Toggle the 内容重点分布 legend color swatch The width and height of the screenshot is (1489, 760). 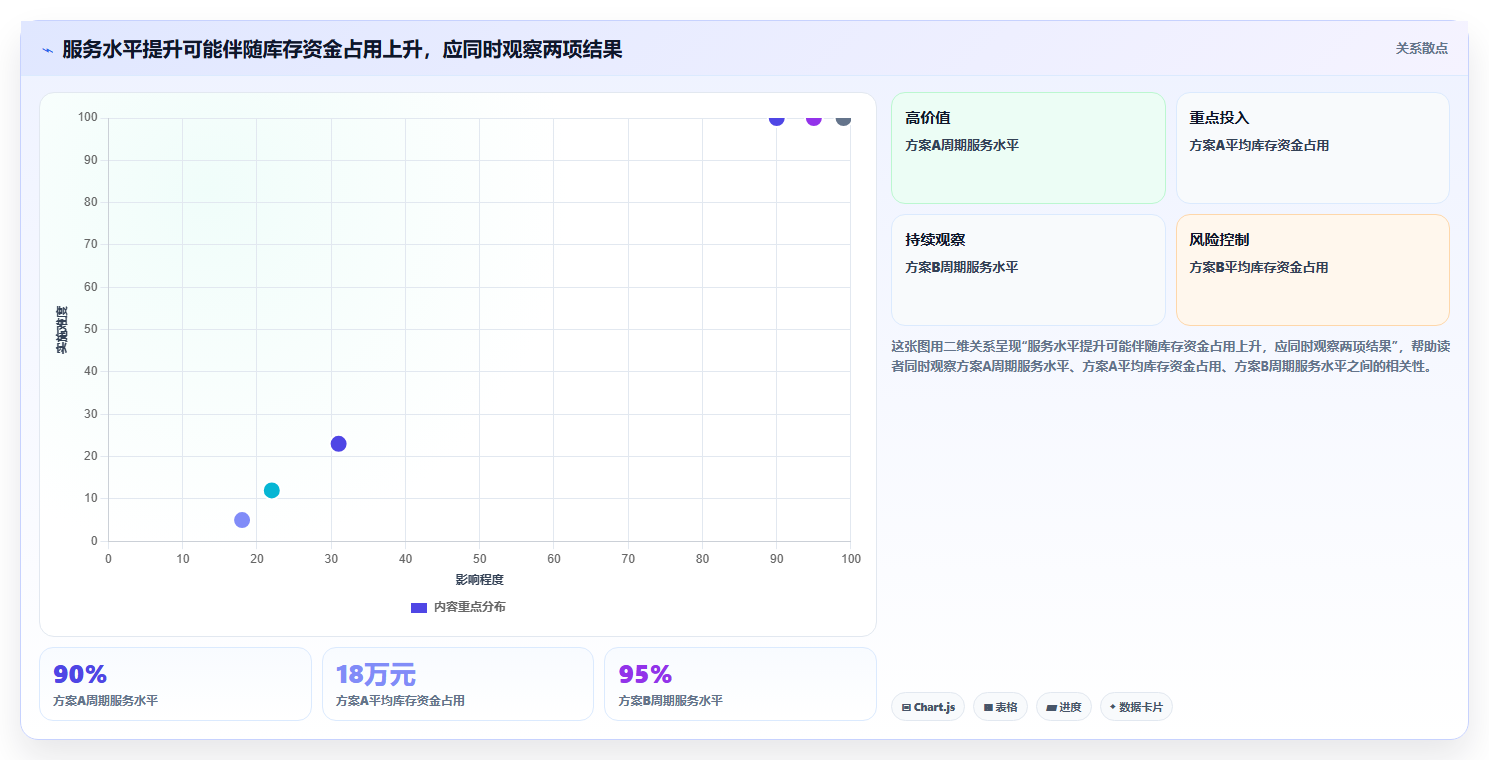click(419, 607)
